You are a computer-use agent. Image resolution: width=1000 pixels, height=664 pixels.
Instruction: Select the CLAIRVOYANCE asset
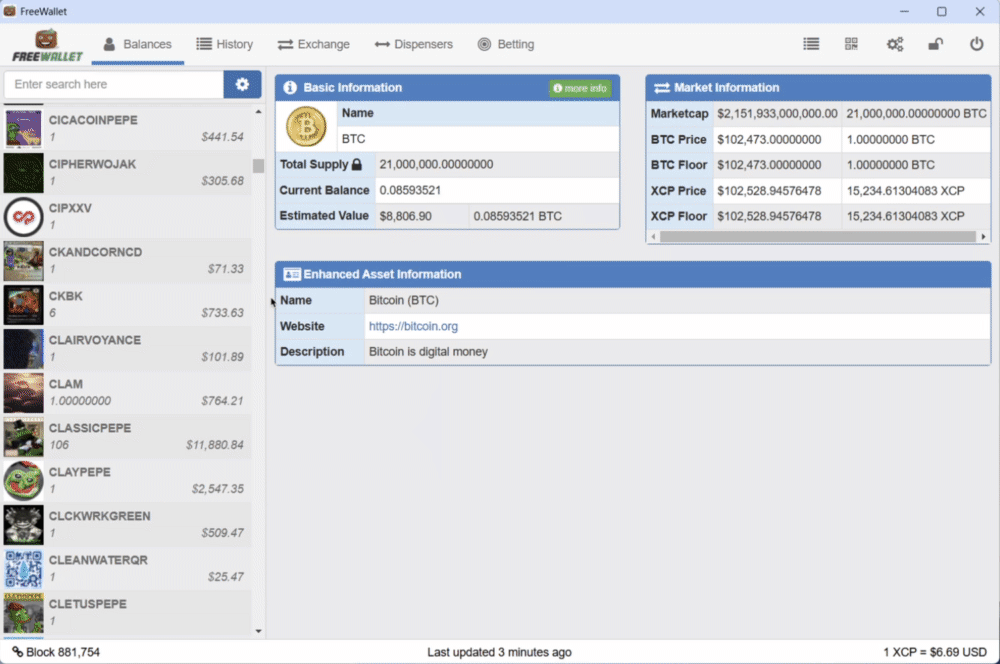(x=127, y=348)
